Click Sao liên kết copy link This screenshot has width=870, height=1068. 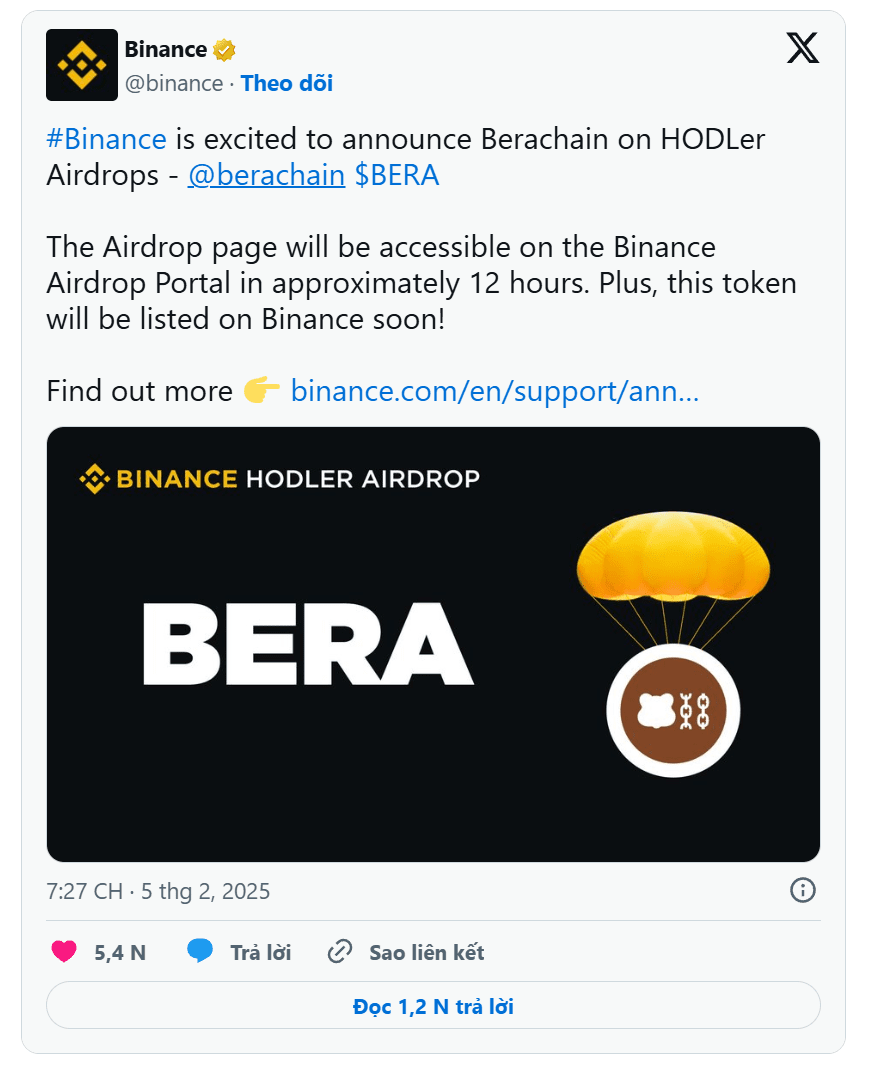pyautogui.click(x=426, y=953)
